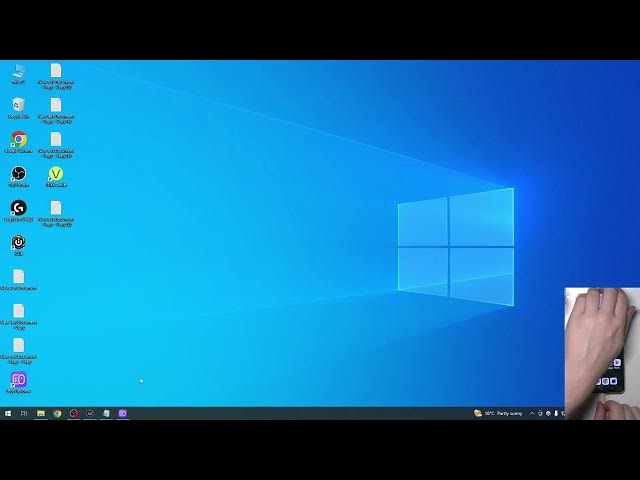This screenshot has height=480, width=640.
Task: Select the Recycle Bin desktop icon
Action: [18, 108]
